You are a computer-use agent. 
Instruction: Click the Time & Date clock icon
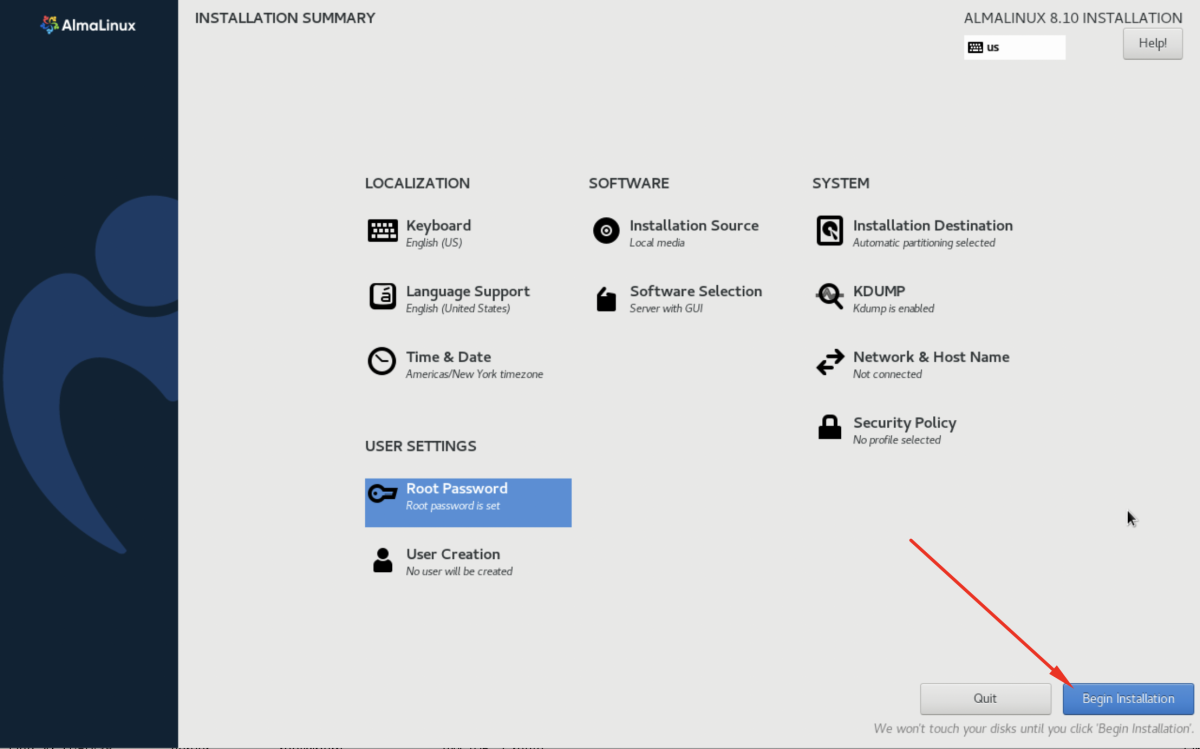(382, 362)
